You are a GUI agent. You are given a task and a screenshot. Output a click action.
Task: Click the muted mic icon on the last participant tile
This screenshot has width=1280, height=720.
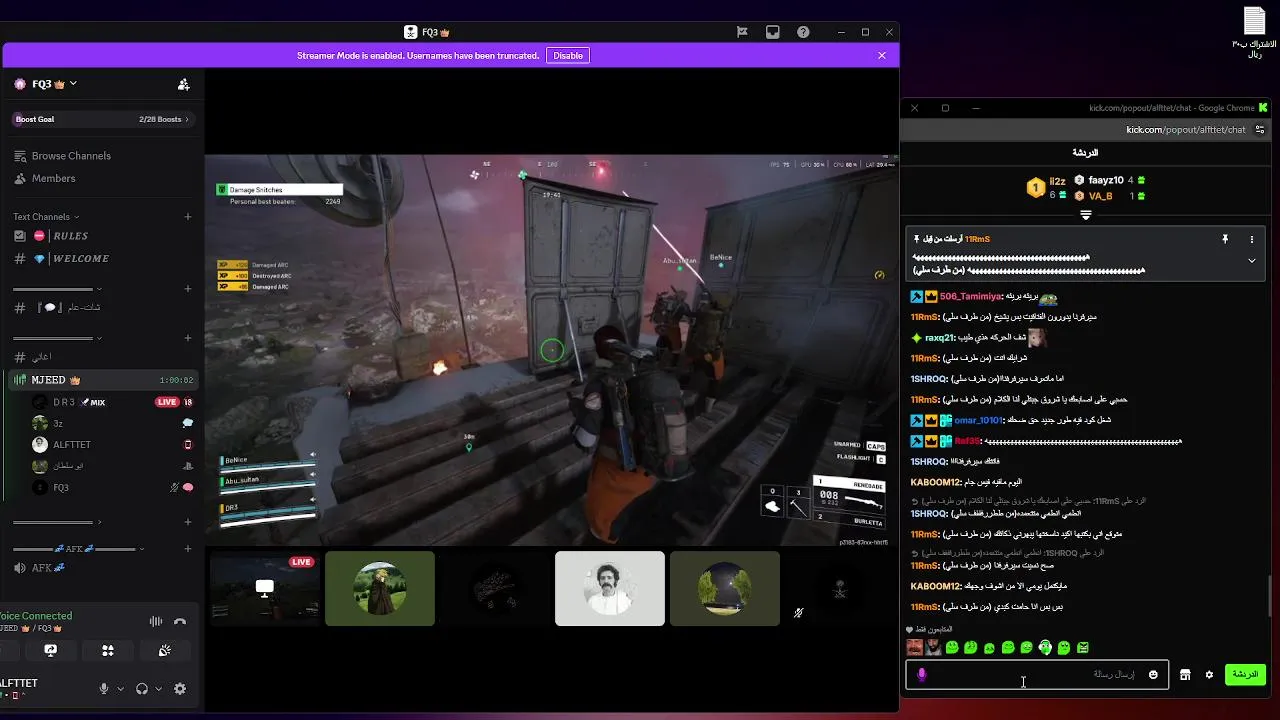click(x=798, y=613)
